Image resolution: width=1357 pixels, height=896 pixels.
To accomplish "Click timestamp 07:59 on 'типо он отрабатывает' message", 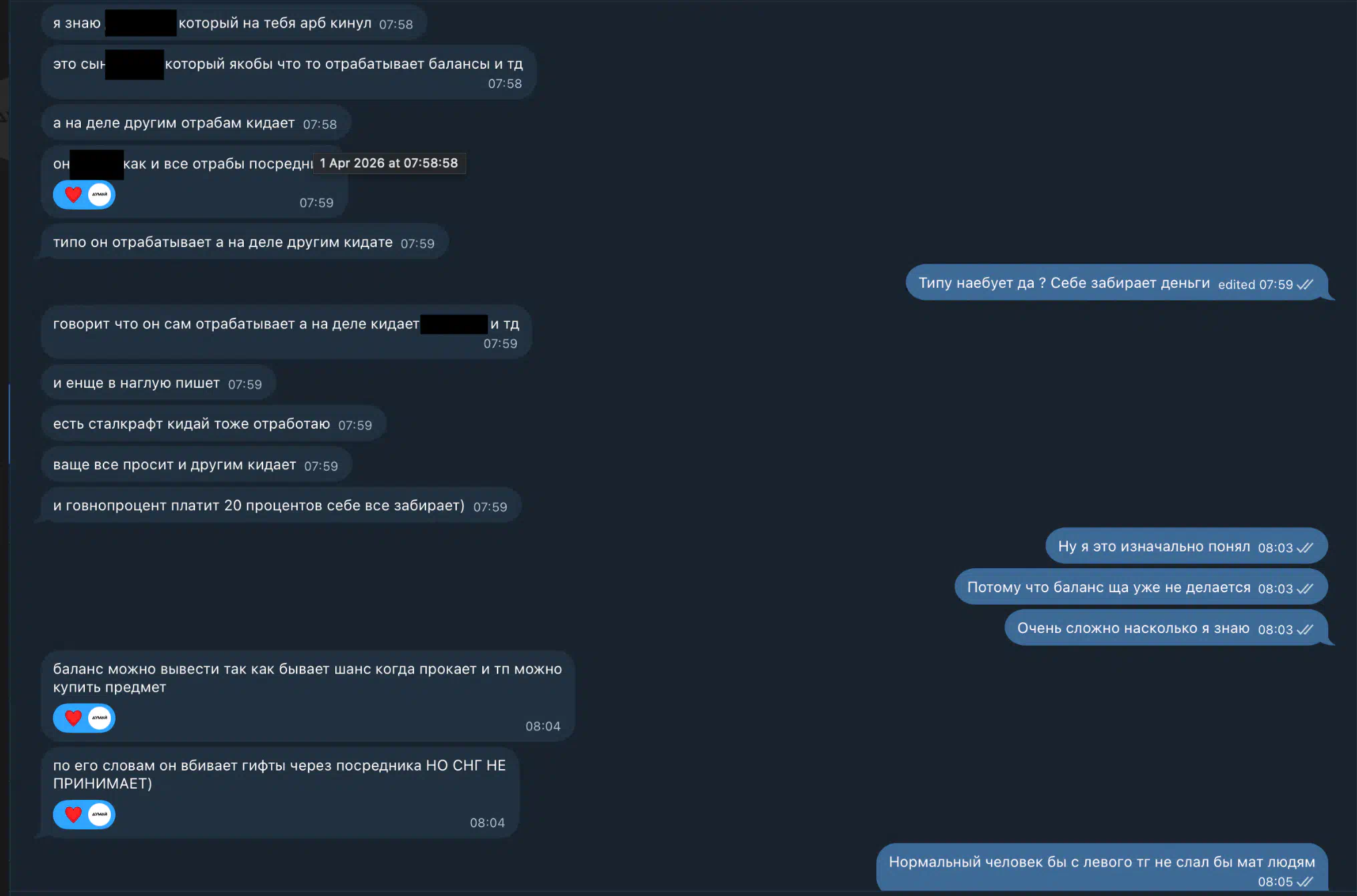I will point(417,244).
